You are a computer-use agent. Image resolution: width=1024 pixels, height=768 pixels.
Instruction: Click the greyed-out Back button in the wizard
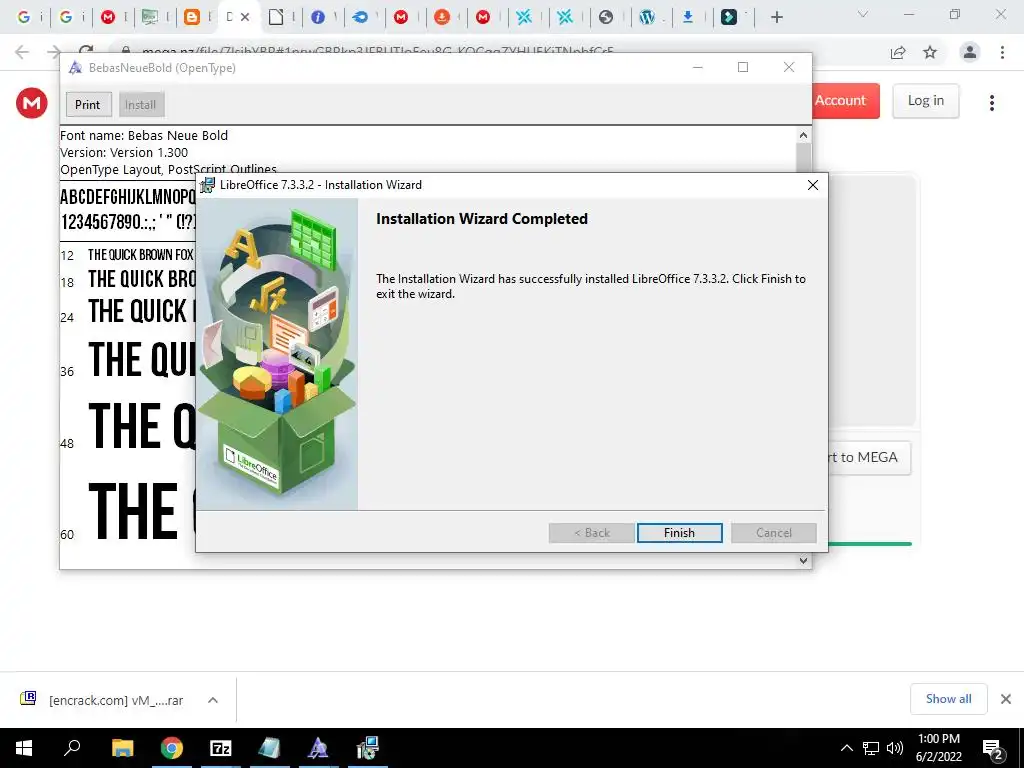tap(592, 533)
